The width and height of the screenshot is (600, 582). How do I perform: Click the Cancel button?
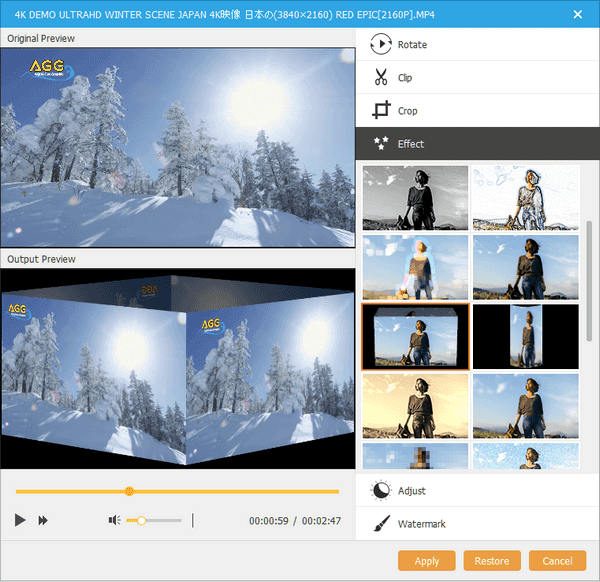(x=557, y=561)
